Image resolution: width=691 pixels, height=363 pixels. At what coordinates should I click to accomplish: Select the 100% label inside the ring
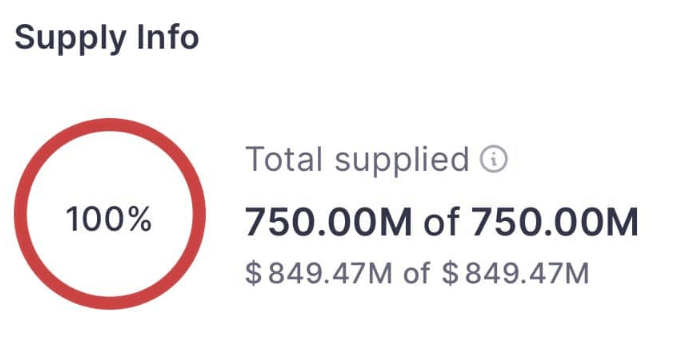[109, 219]
